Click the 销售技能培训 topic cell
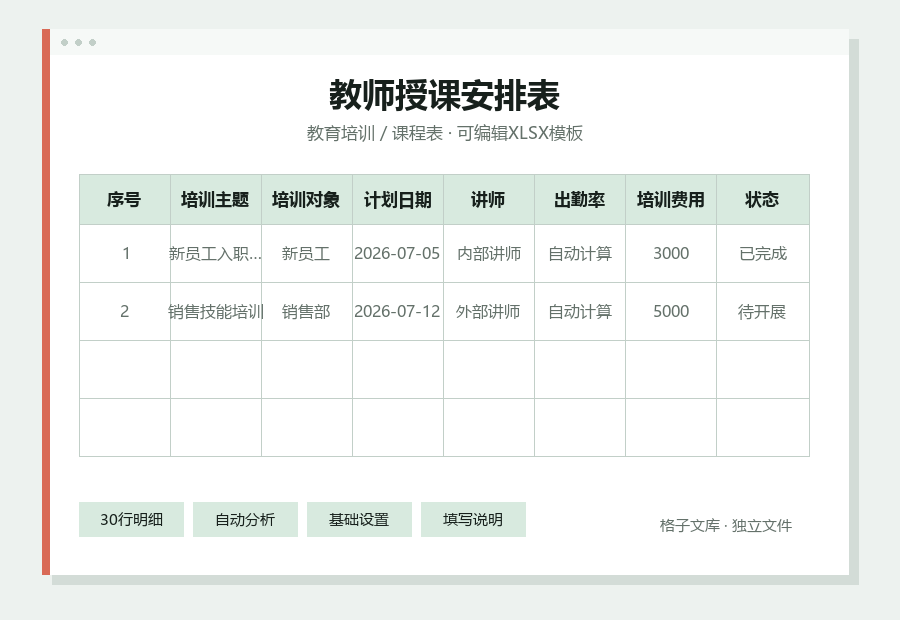 coord(216,312)
